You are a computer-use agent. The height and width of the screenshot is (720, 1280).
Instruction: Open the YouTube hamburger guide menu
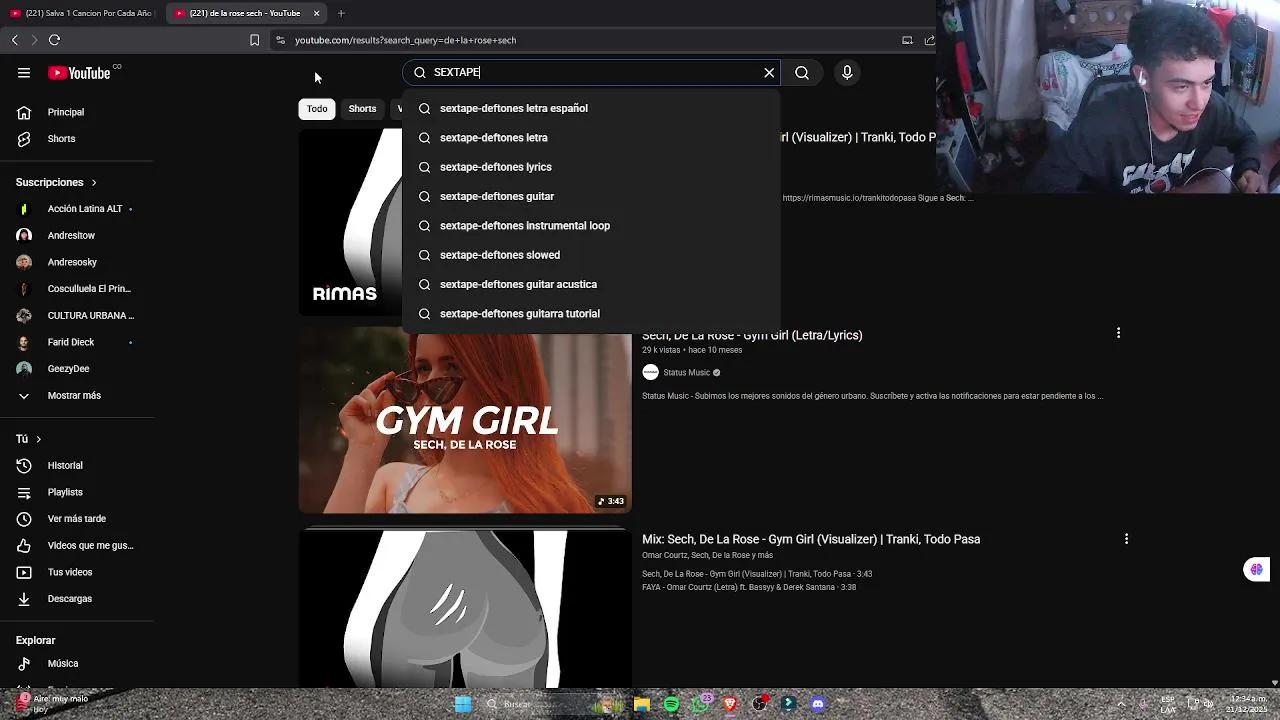pos(24,73)
